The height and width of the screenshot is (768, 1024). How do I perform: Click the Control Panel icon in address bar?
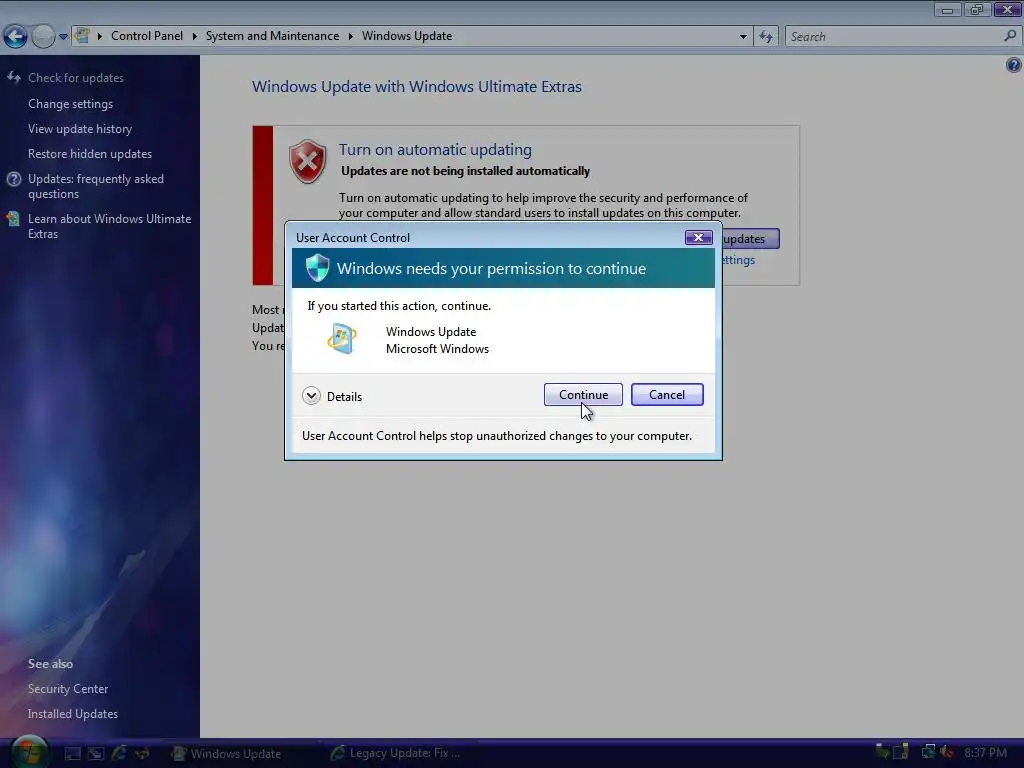pos(82,35)
